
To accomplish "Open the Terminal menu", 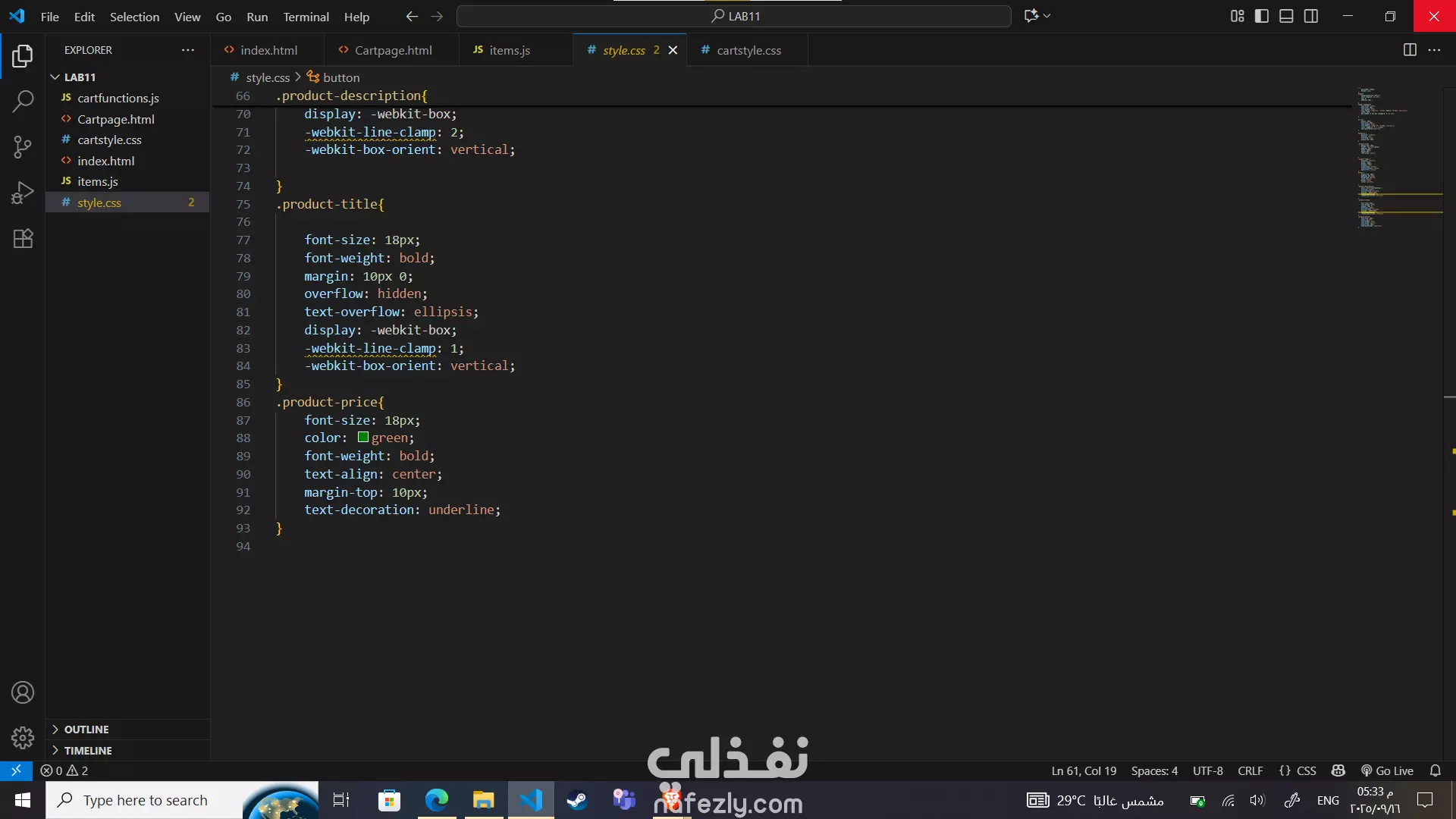I will click(306, 17).
